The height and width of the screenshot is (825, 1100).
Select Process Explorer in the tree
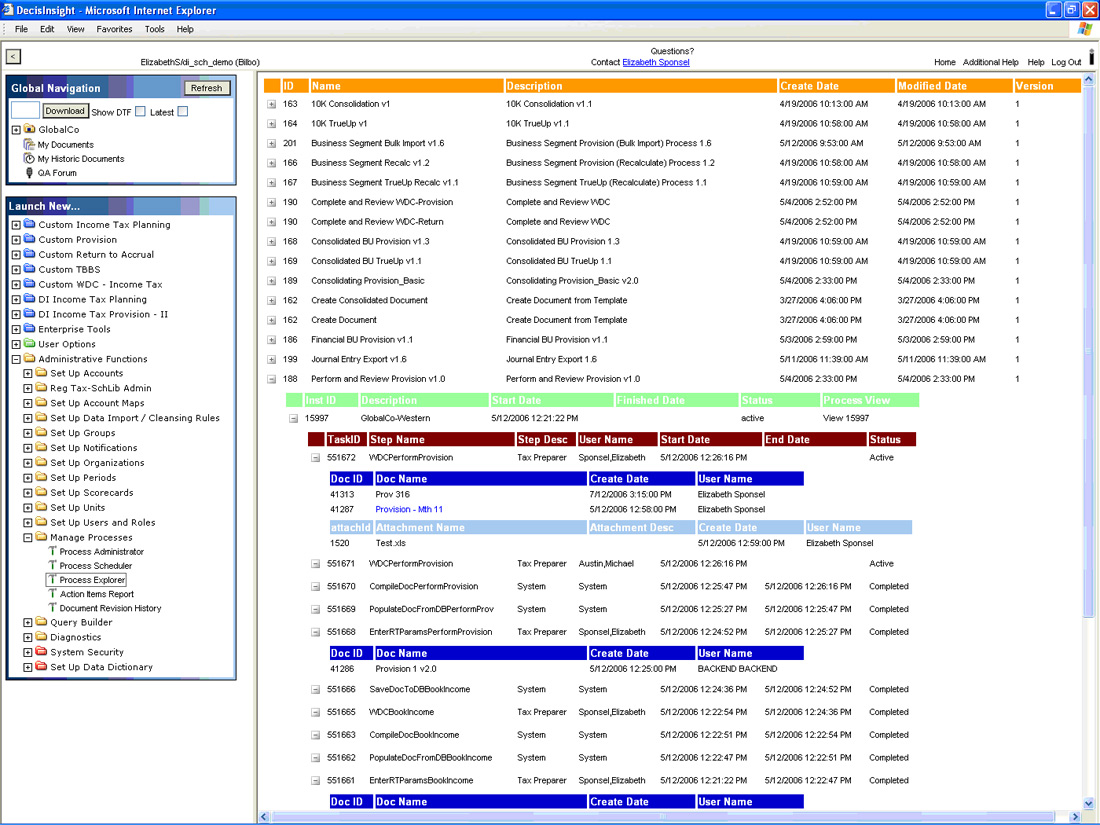pos(92,580)
